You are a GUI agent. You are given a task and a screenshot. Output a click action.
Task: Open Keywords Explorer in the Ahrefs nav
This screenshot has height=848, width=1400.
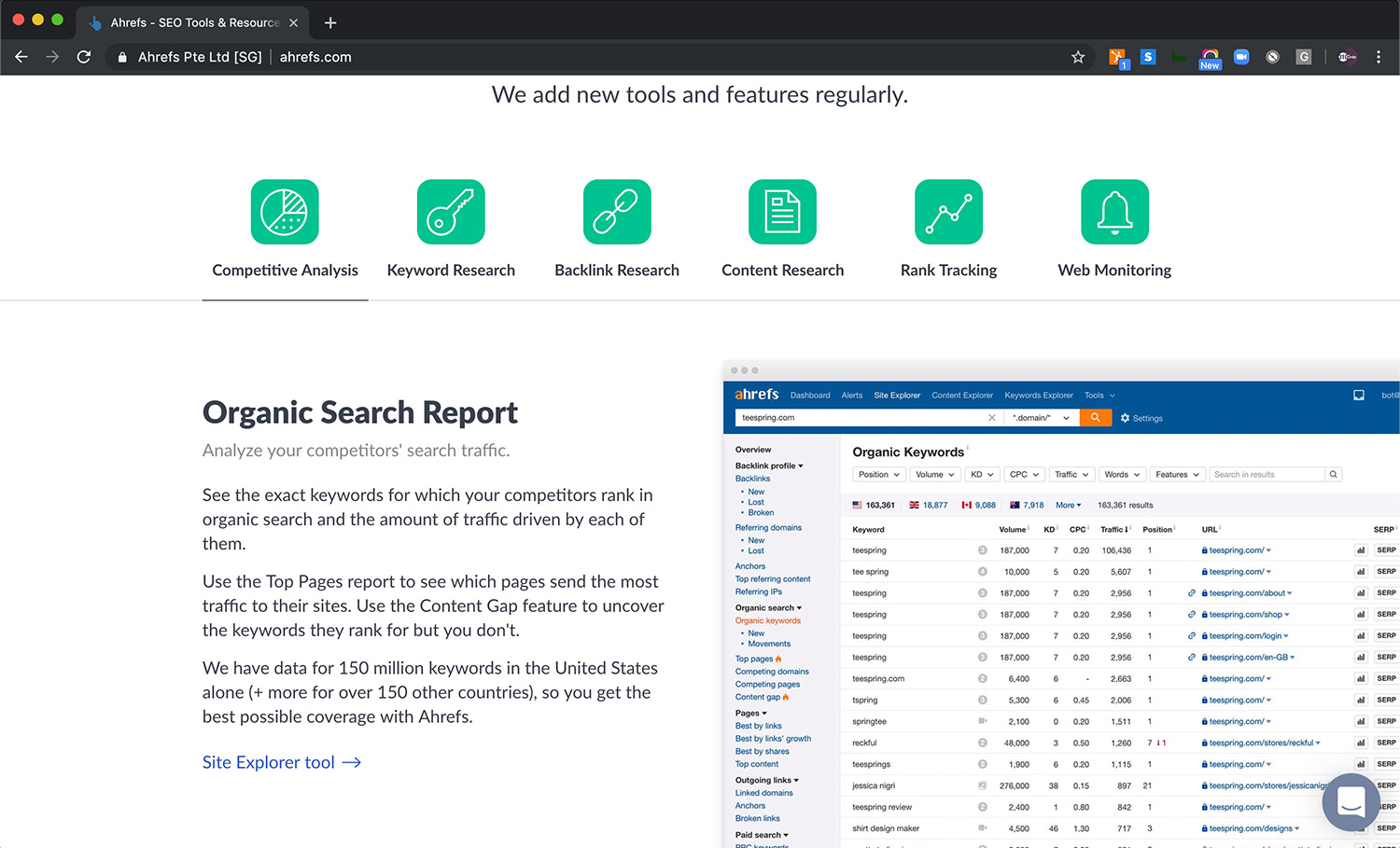1039,396
